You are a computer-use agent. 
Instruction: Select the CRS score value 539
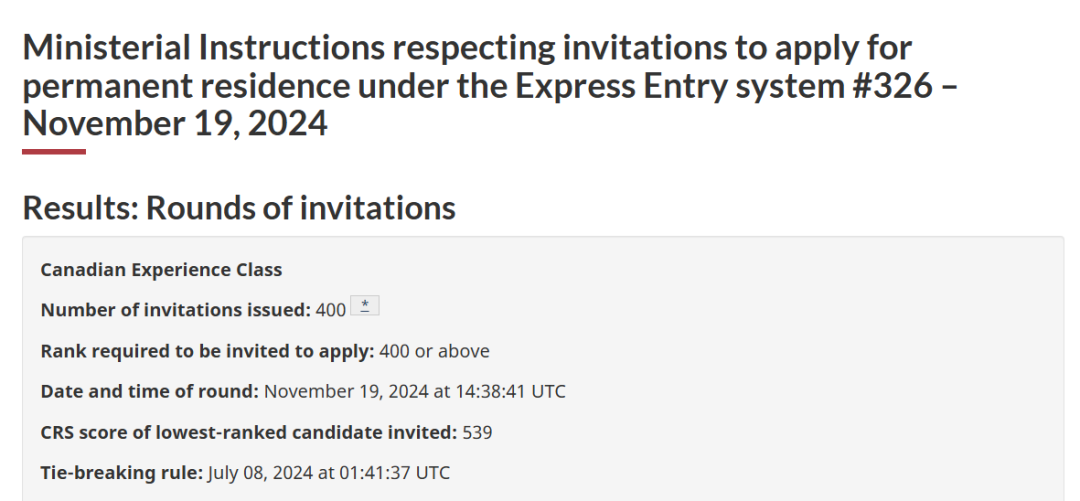pyautogui.click(x=477, y=432)
